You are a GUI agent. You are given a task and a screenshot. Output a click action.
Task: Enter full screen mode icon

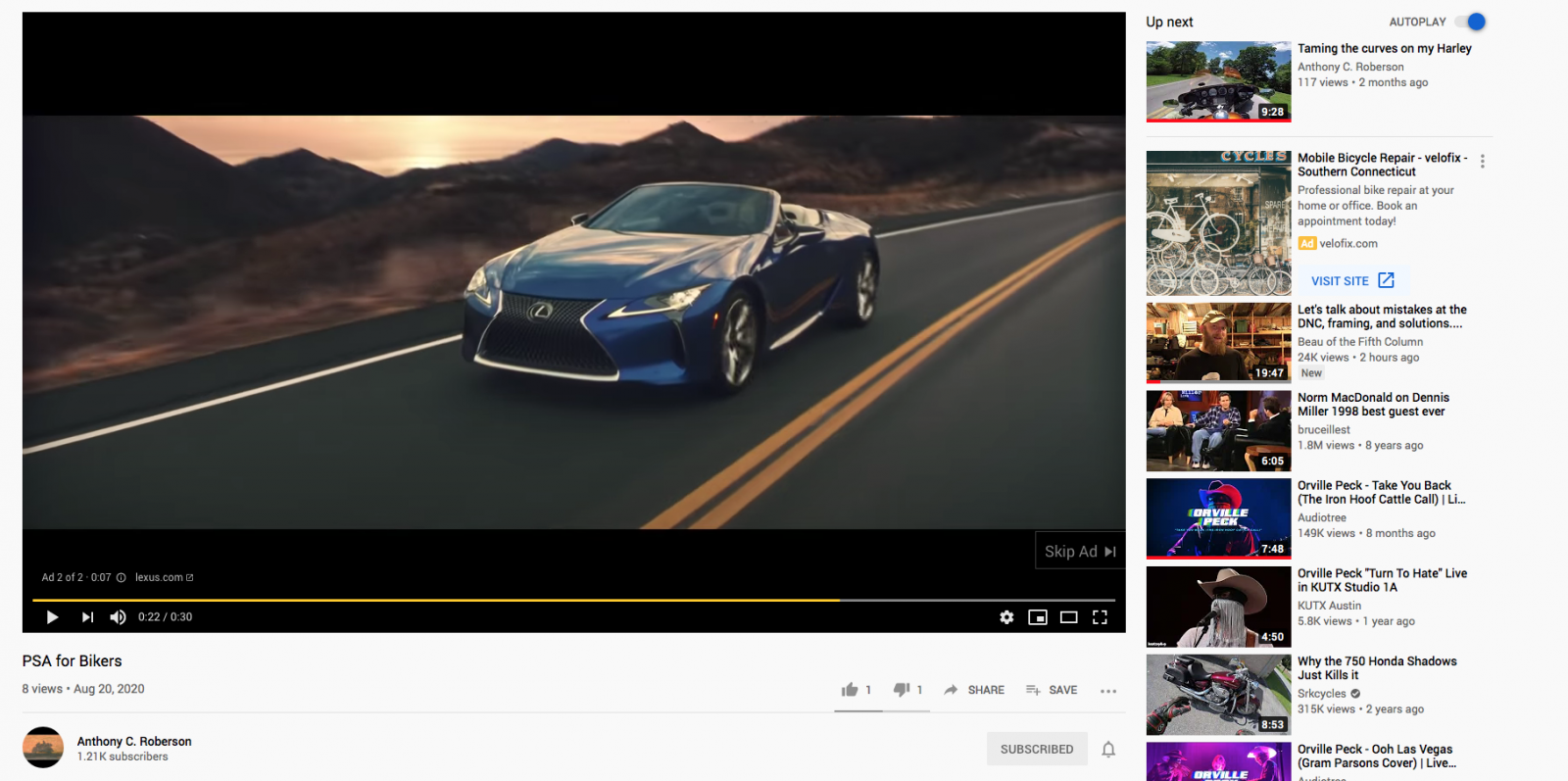[x=1100, y=617]
